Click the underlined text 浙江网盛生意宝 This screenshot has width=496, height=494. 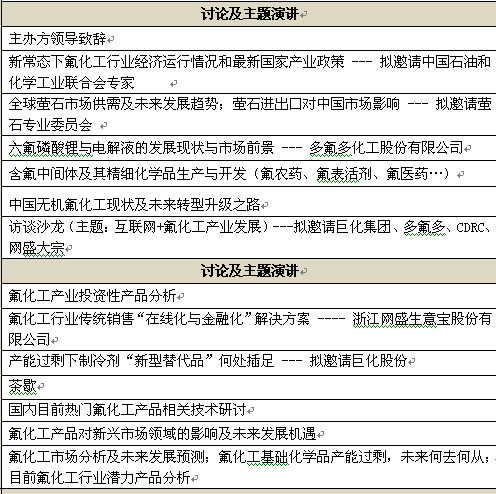[x=395, y=319]
